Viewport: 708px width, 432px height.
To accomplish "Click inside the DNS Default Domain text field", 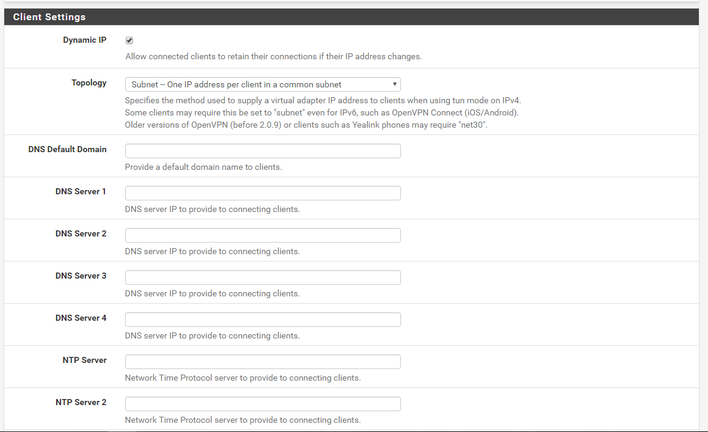I will pos(262,151).
